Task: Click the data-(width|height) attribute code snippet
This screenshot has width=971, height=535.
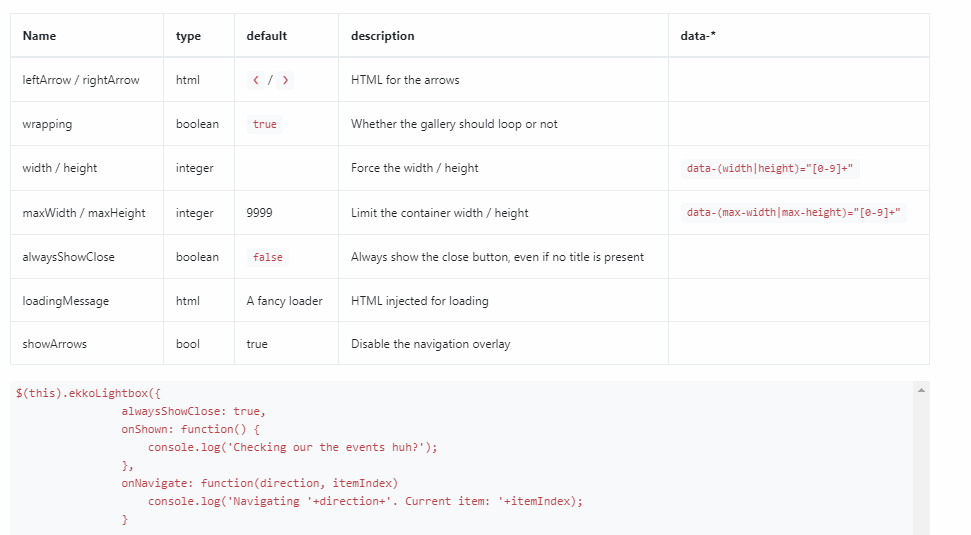Action: coord(769,169)
